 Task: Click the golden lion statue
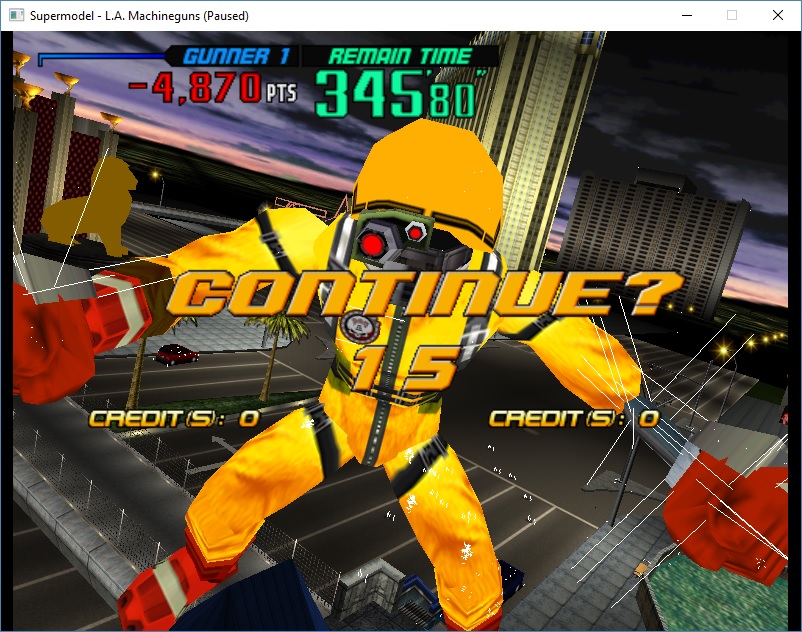click(x=91, y=206)
